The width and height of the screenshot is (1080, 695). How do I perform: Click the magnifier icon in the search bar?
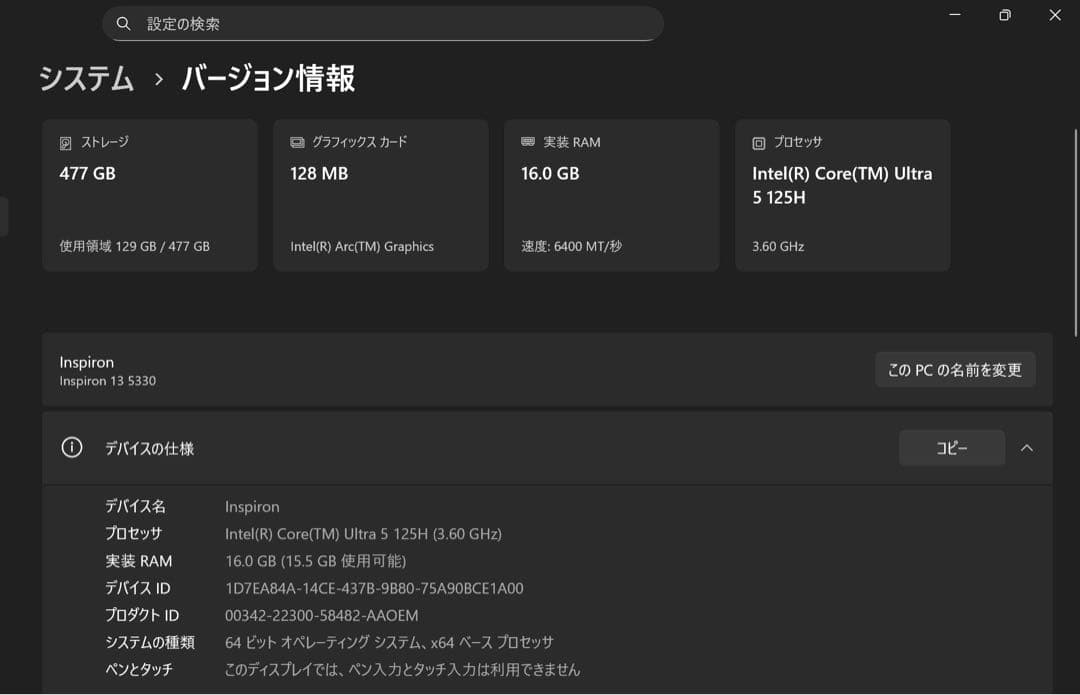pyautogui.click(x=123, y=23)
